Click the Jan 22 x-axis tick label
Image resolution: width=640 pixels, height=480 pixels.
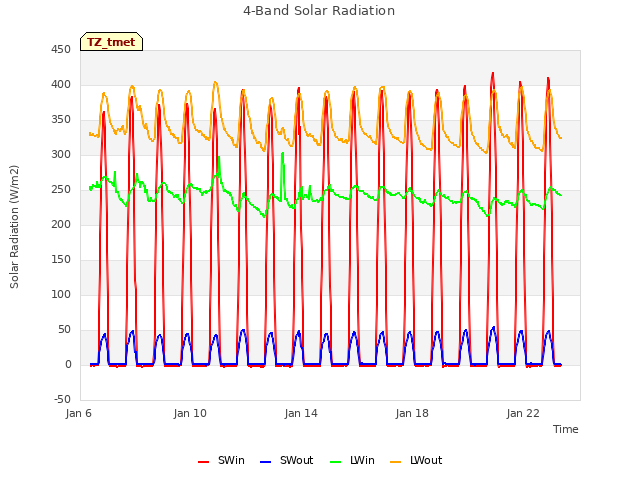(523, 413)
